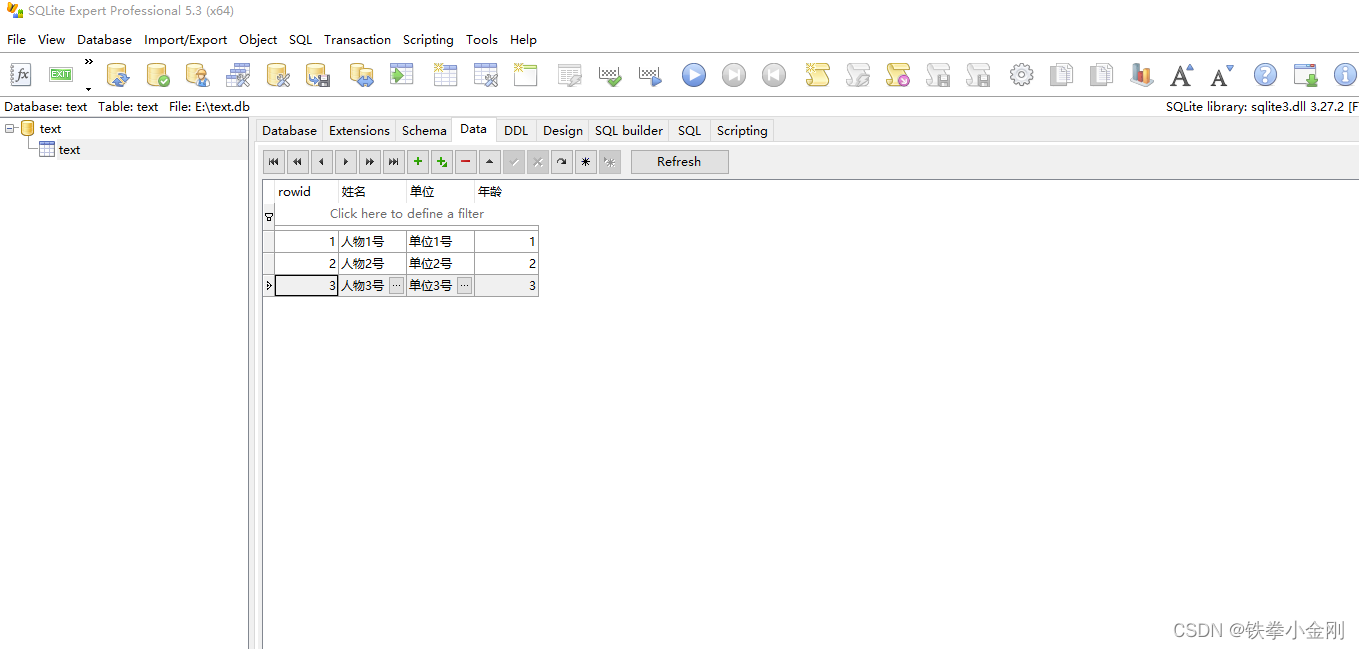Click 'Click here to define a filter'

click(x=406, y=214)
